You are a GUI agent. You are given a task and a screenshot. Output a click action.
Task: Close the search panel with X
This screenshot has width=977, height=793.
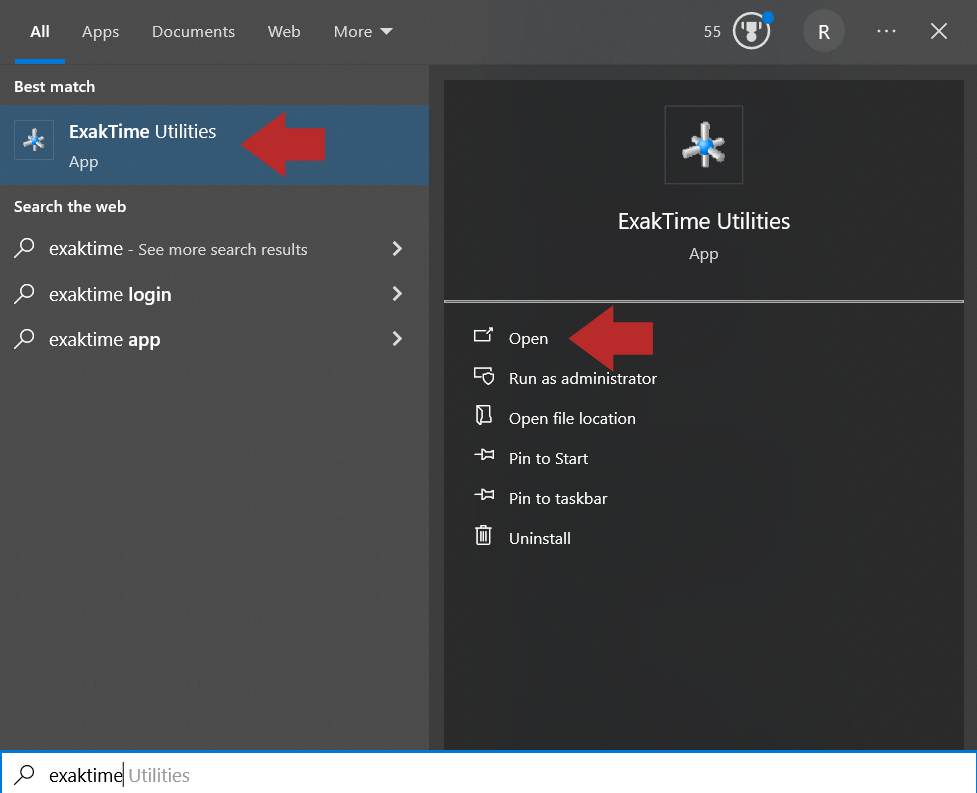pos(938,31)
